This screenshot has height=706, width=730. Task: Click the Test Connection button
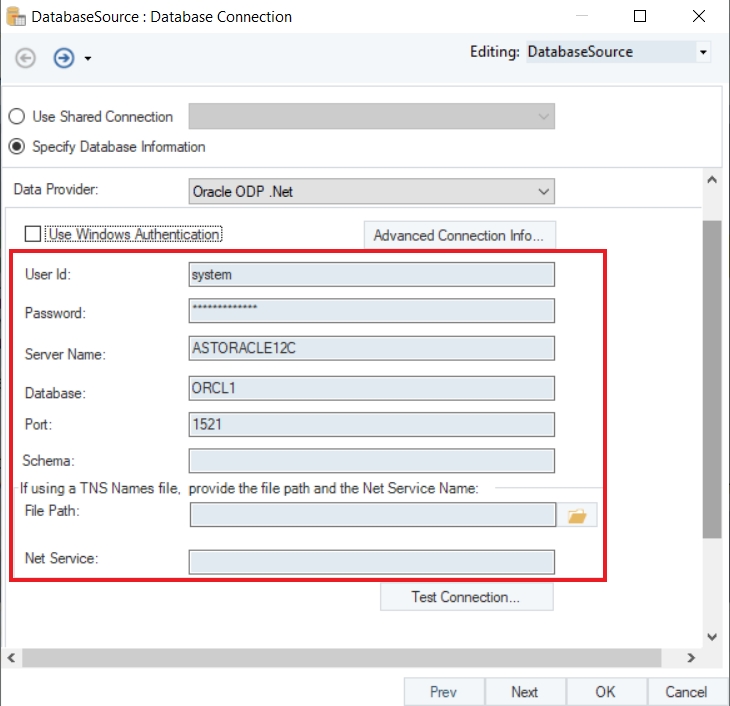click(x=466, y=597)
